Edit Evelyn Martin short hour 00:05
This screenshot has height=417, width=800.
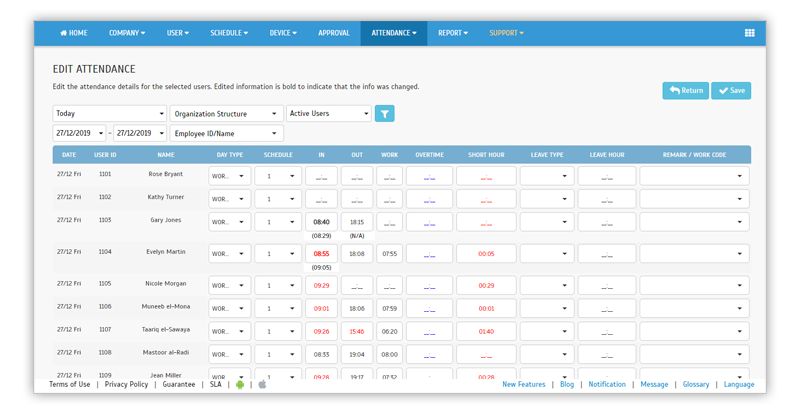pyautogui.click(x=486, y=254)
